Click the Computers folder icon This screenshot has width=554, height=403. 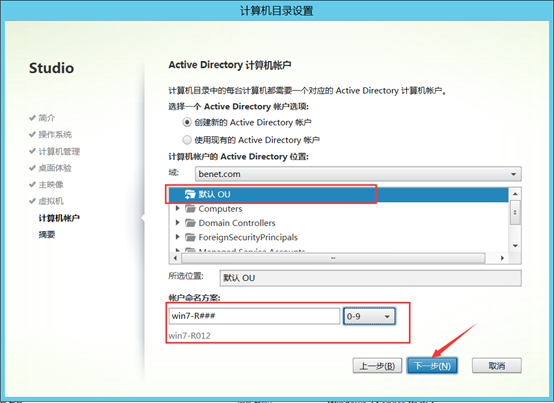[190, 209]
